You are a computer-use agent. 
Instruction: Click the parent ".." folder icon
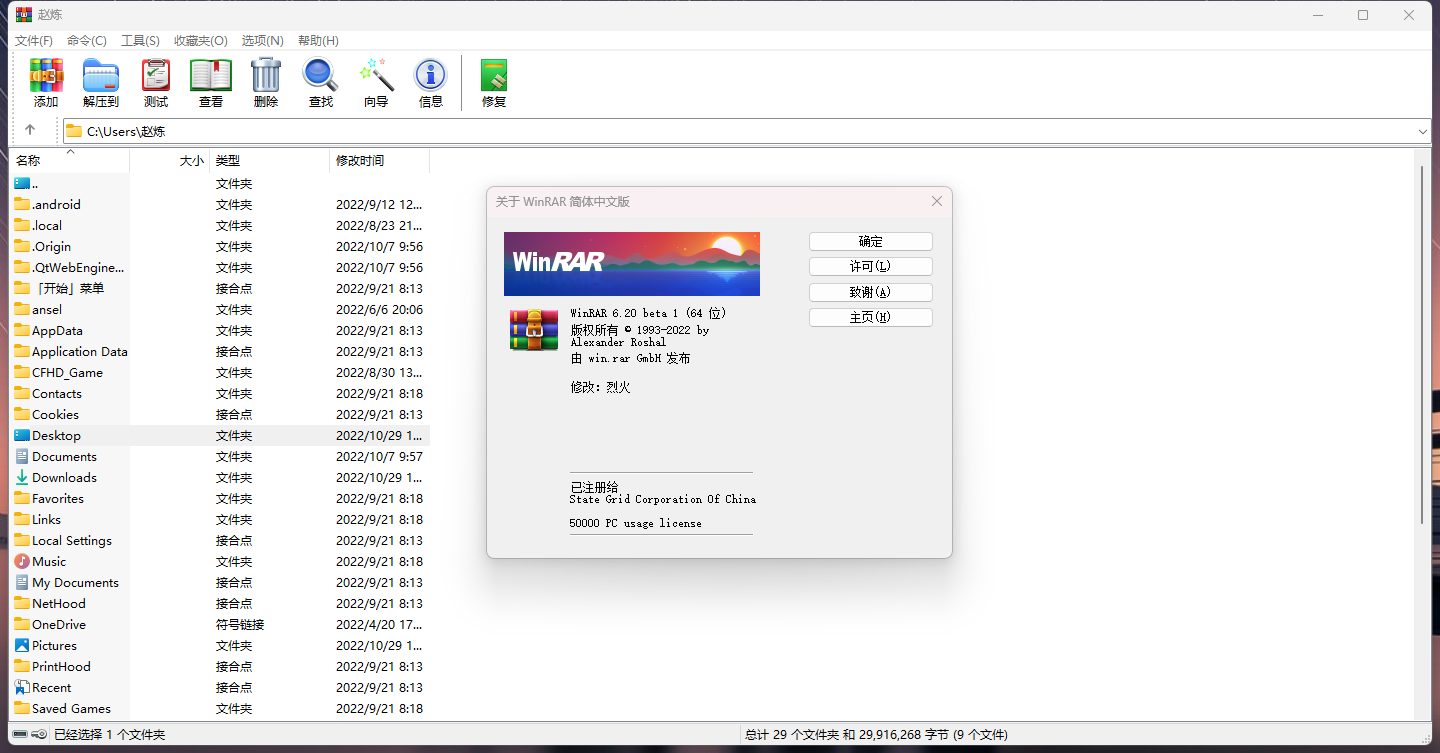[22, 184]
